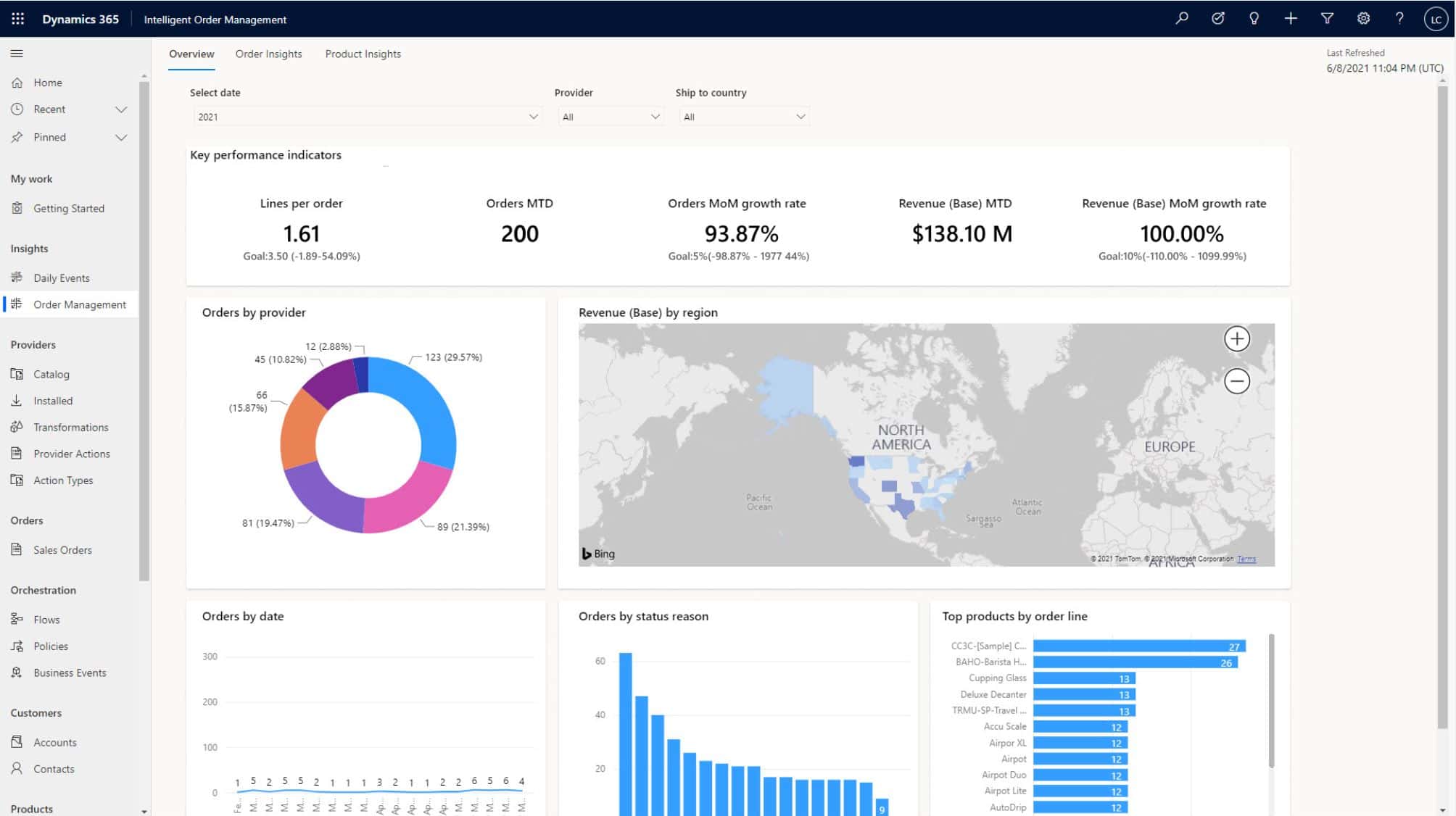Click Sales Orders under Orders section
Screen dimensions: 1456x816
point(63,549)
